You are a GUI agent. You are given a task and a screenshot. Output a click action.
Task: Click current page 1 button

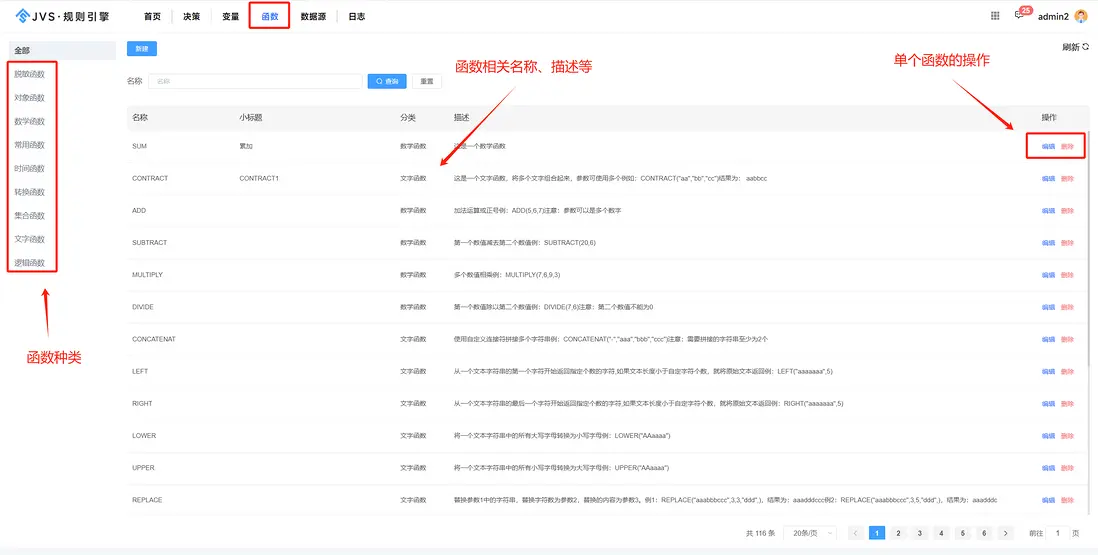(877, 533)
